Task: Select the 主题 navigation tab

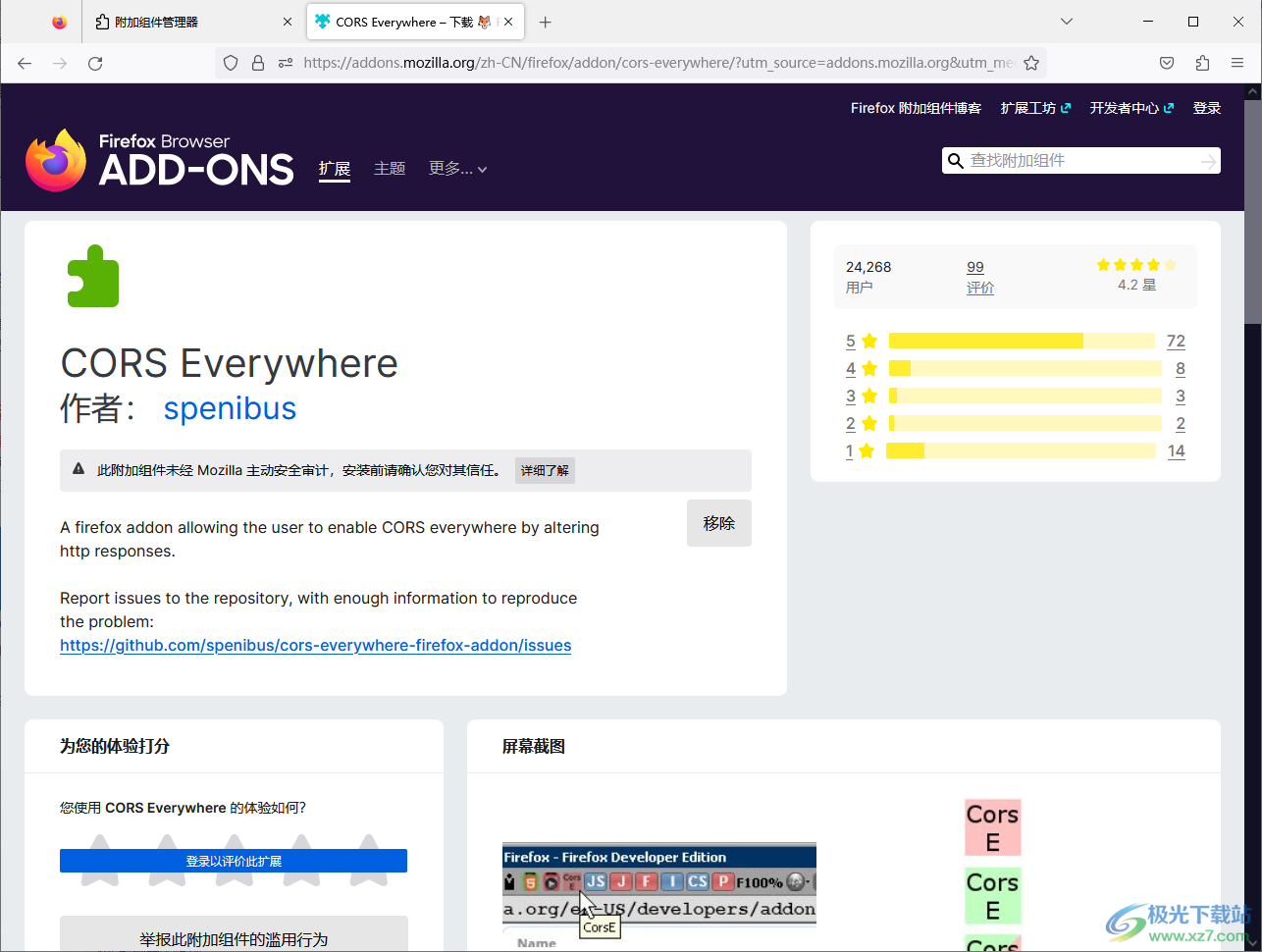Action: (x=390, y=169)
